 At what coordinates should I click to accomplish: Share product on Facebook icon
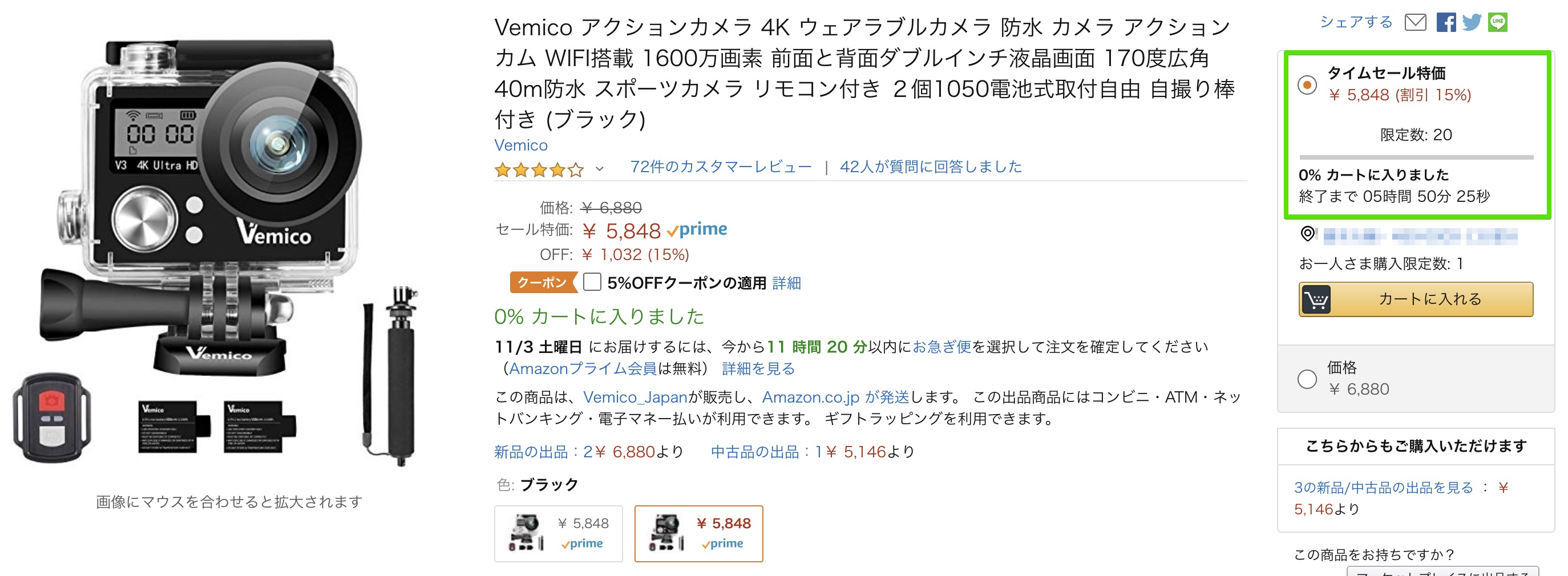1446,22
